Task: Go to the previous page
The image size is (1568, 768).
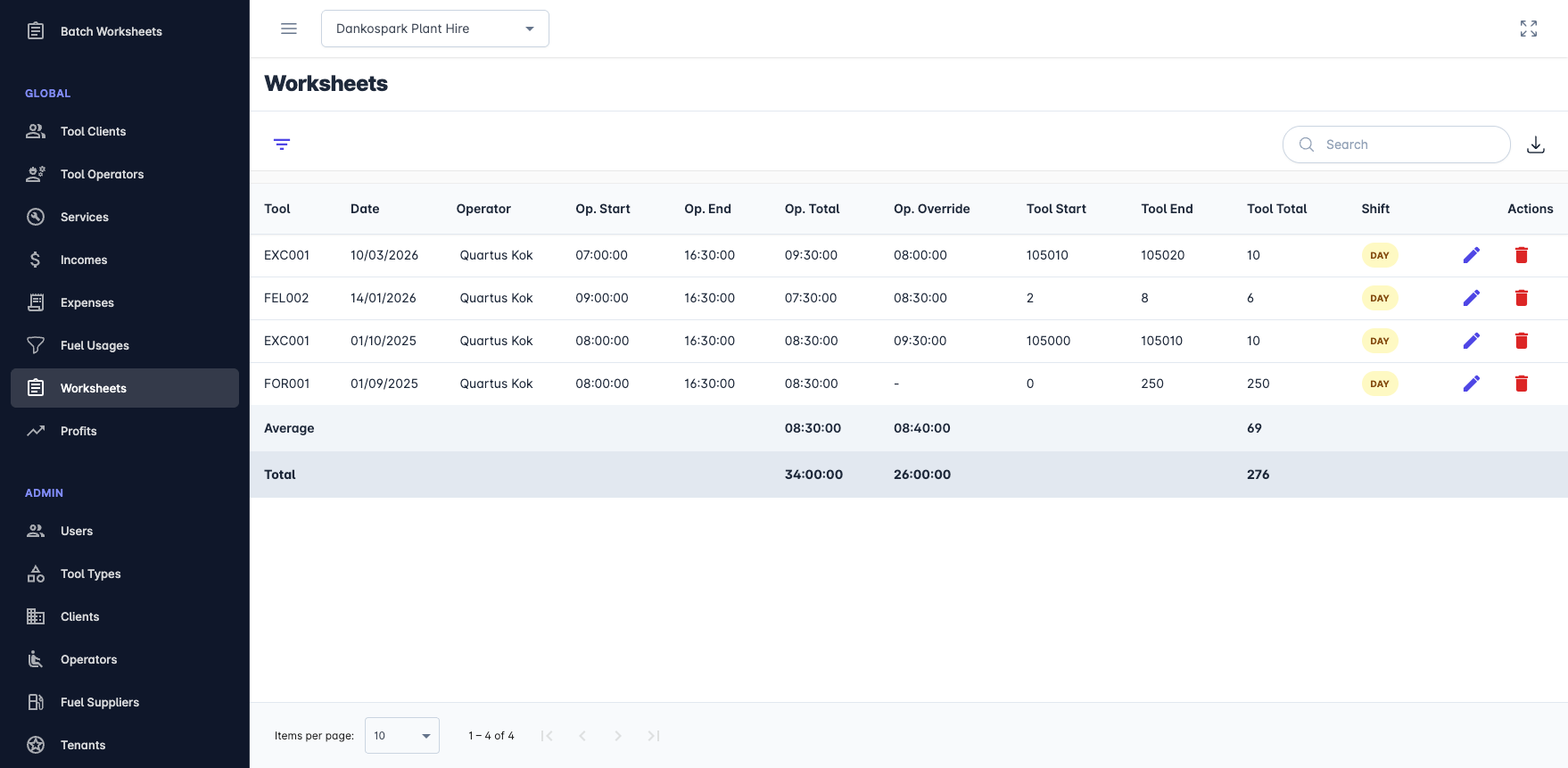Action: (582, 736)
